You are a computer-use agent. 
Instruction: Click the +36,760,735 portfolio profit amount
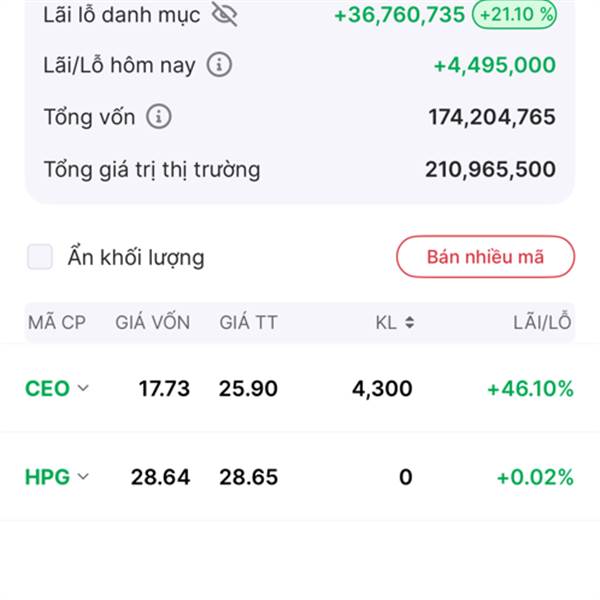tap(399, 14)
